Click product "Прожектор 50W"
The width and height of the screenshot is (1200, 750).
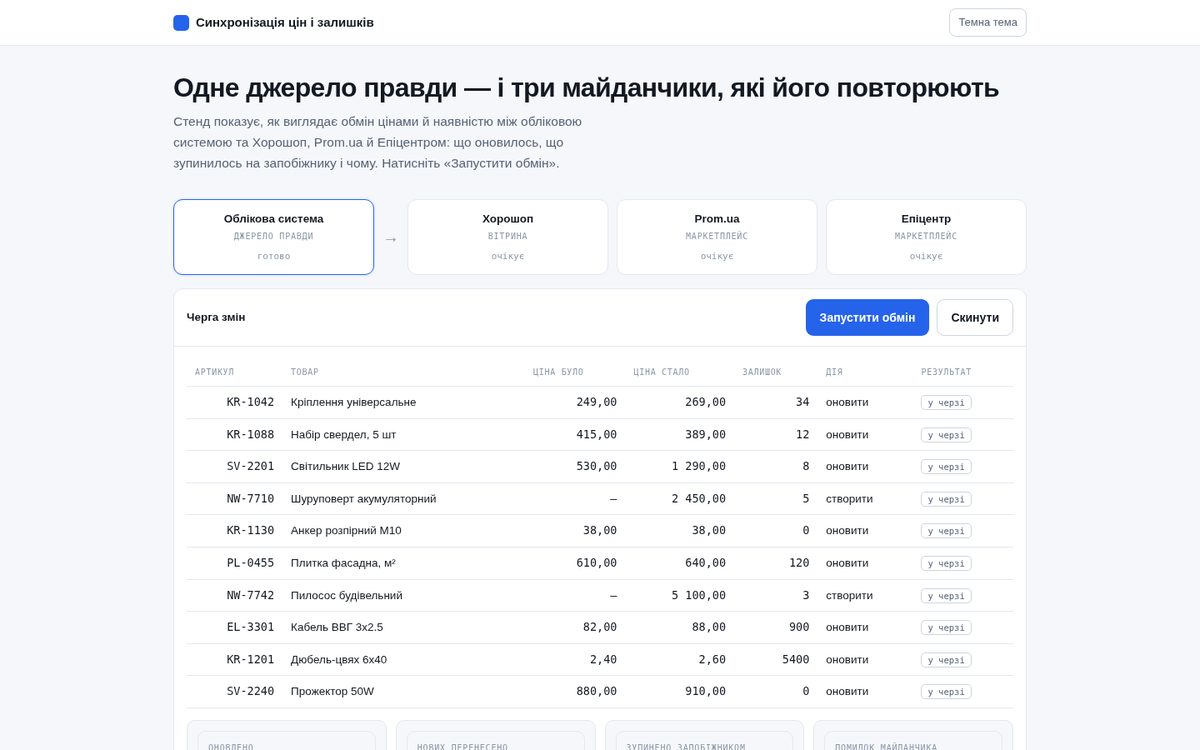tap(332, 691)
